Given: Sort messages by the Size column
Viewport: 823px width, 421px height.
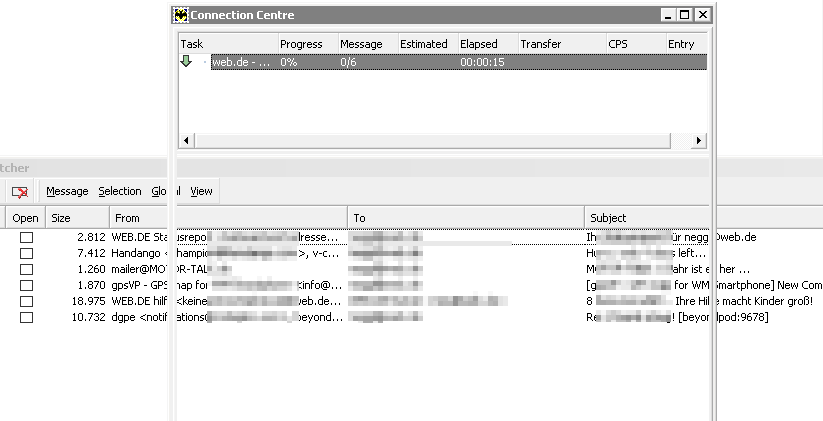Looking at the screenshot, I should point(75,217).
